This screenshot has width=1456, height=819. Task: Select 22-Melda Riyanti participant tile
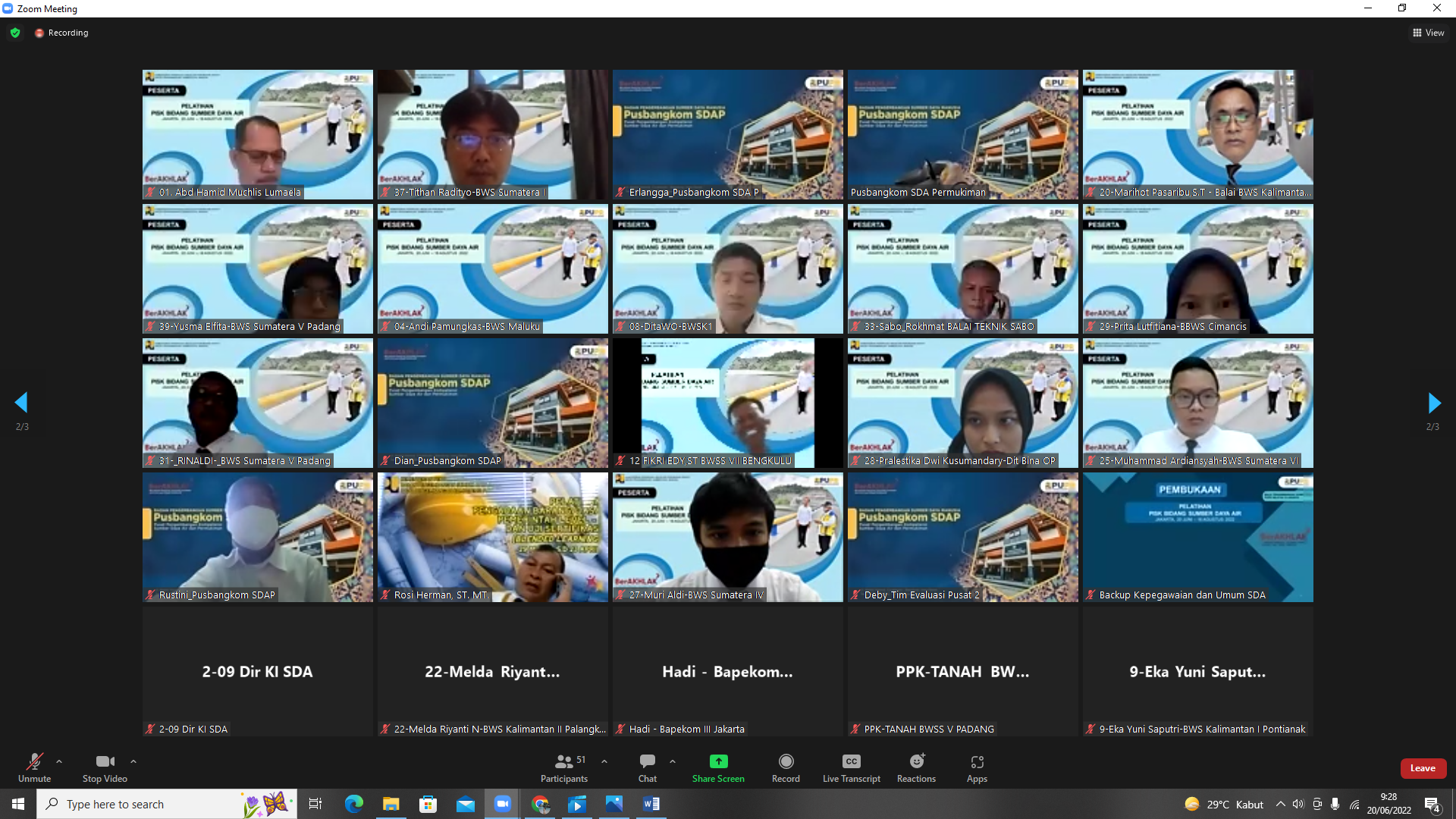pyautogui.click(x=493, y=671)
